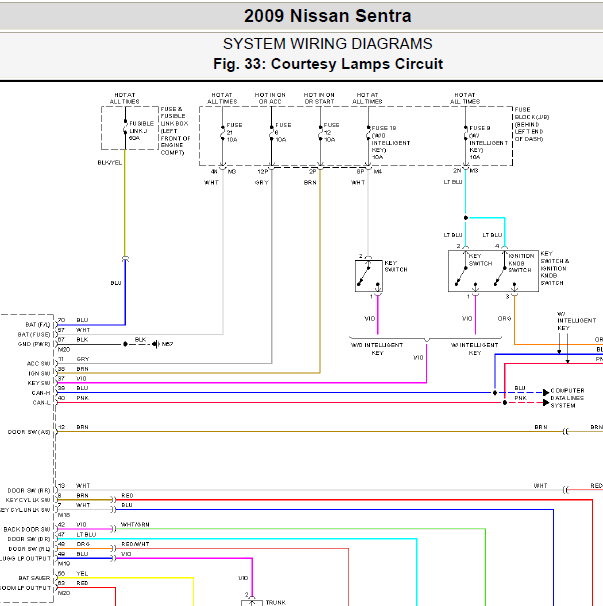This screenshot has width=603, height=606.
Task: Click the "RED/WHT" wire color label
Action: tap(135, 544)
